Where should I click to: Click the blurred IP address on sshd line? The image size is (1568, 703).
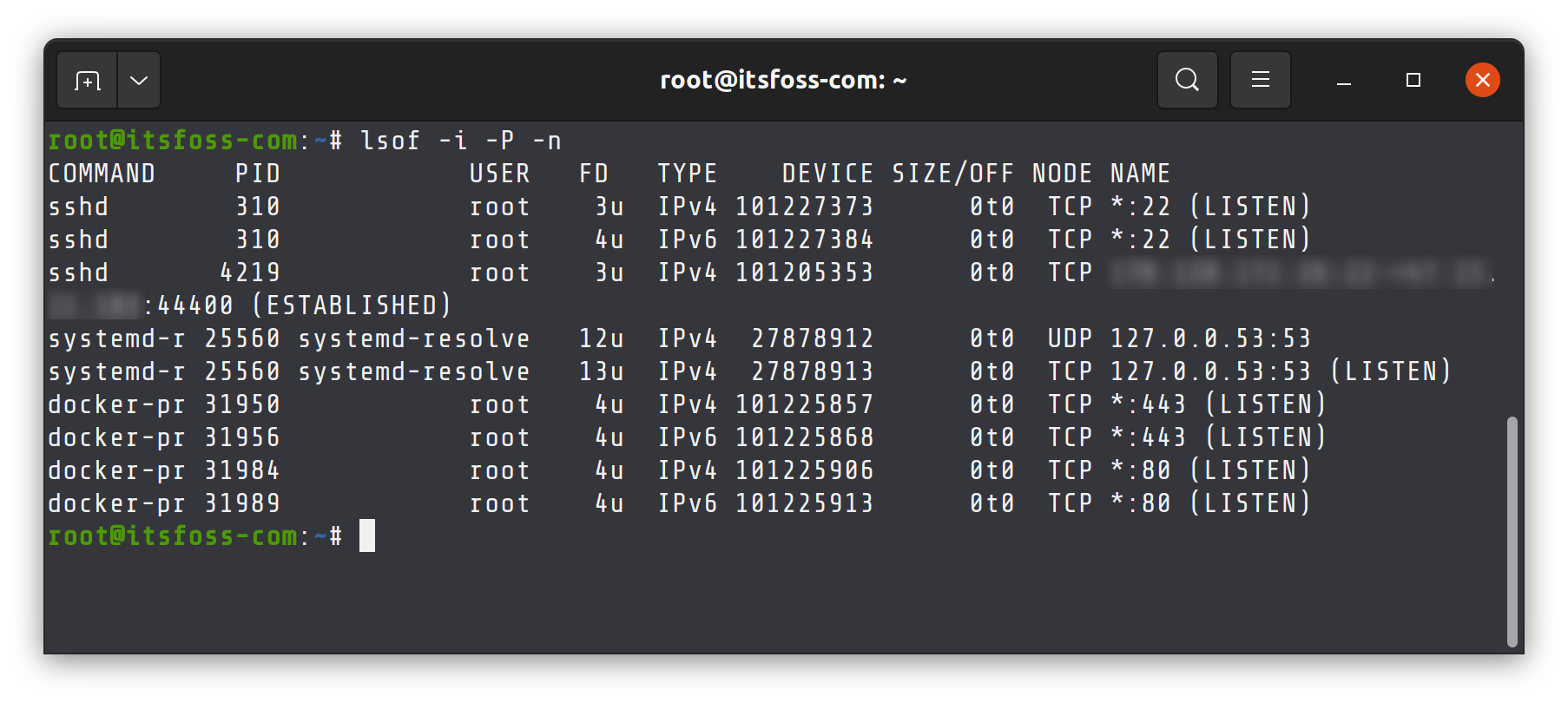point(1302,273)
